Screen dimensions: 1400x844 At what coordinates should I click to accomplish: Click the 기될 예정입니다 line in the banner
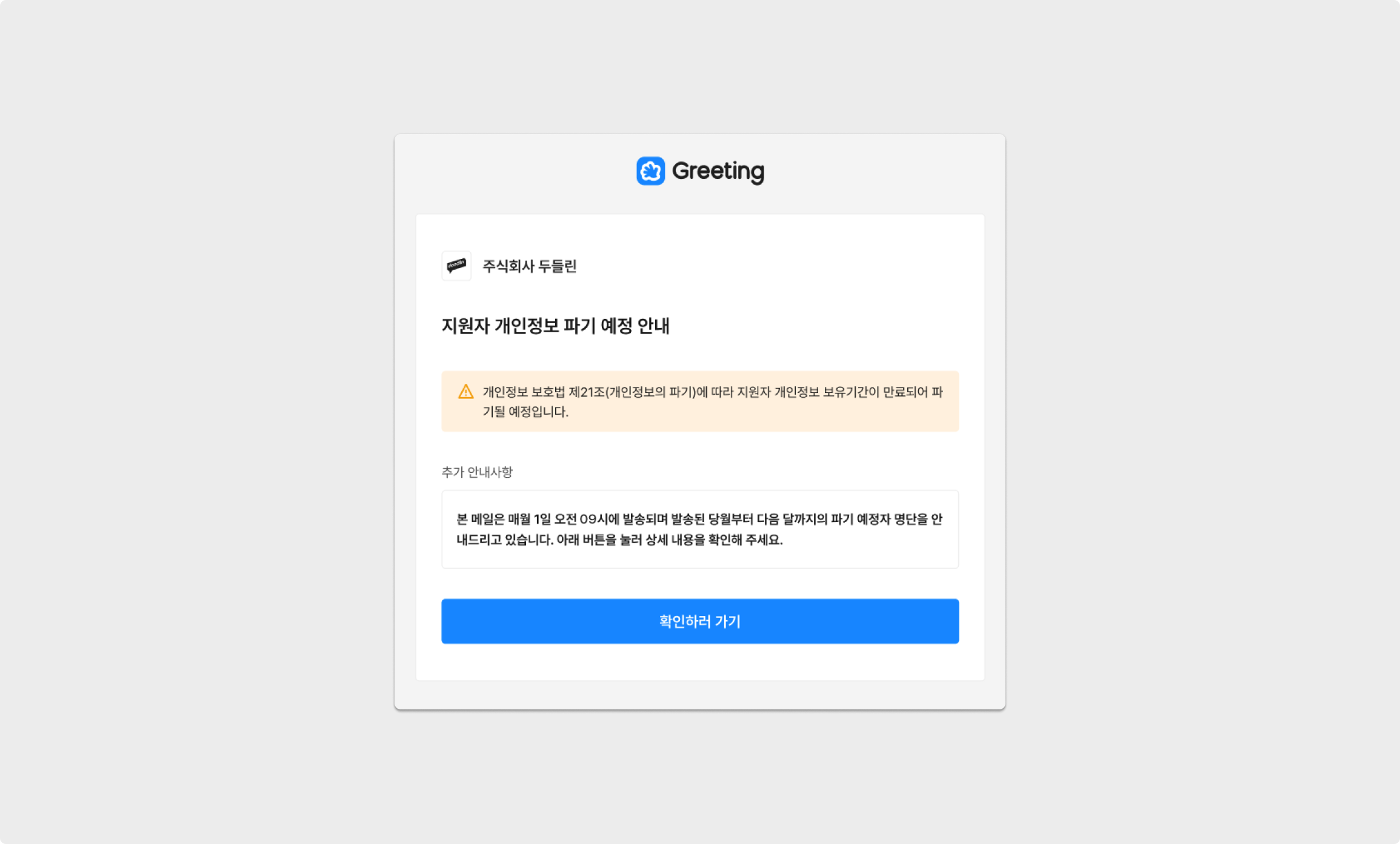[x=525, y=412]
